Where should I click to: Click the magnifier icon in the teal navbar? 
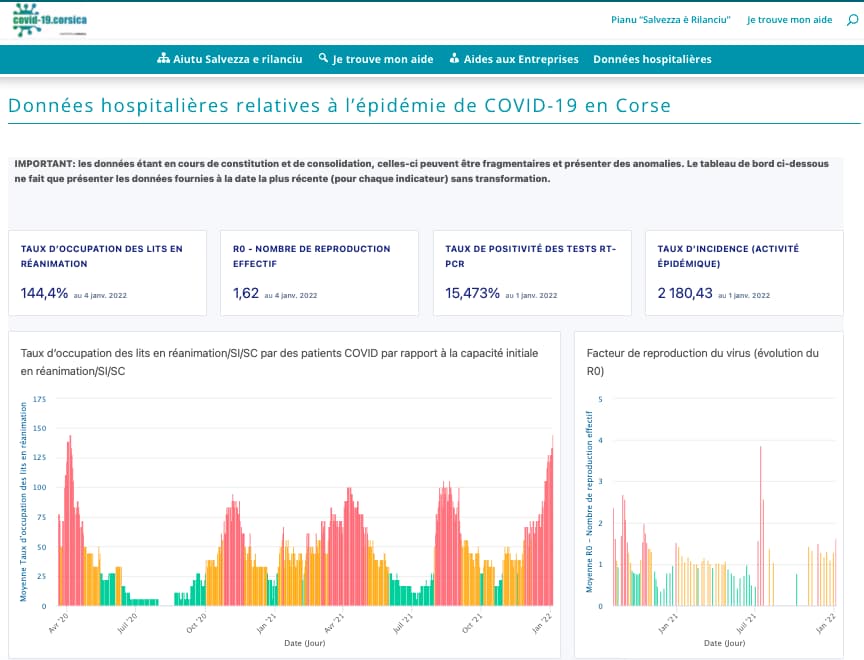[323, 59]
